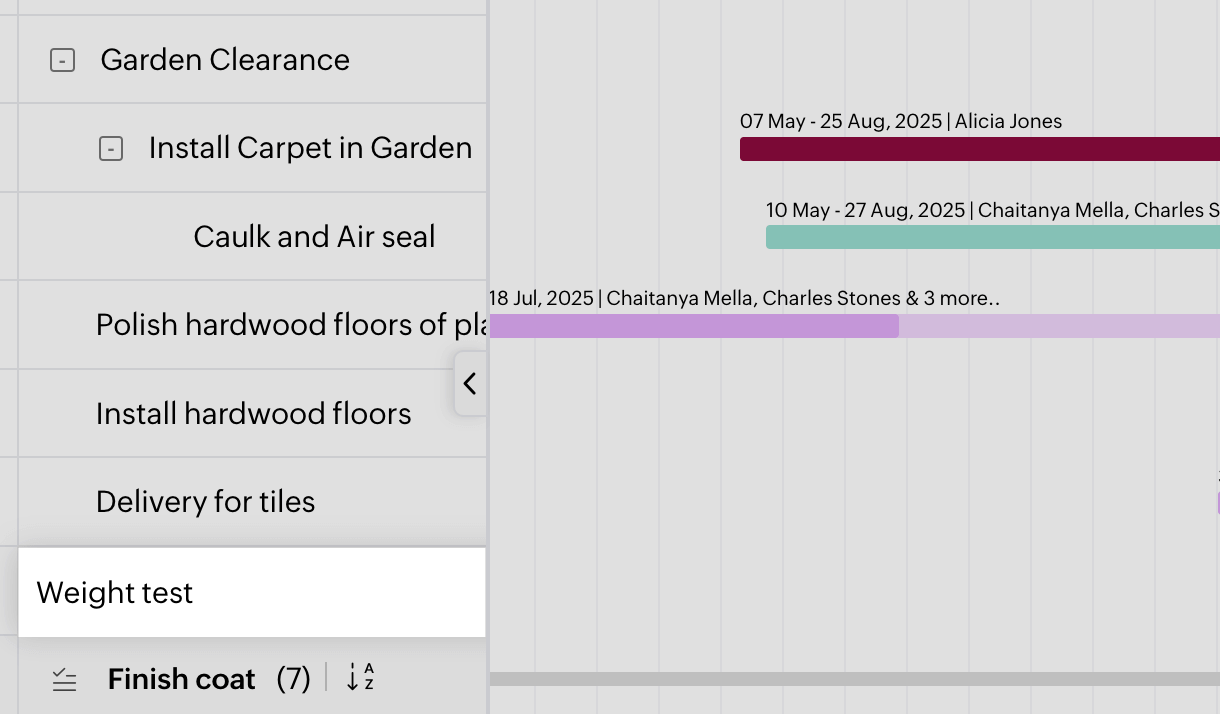Collapse the task list panel with the chevron
The width and height of the screenshot is (1220, 714).
coord(469,383)
